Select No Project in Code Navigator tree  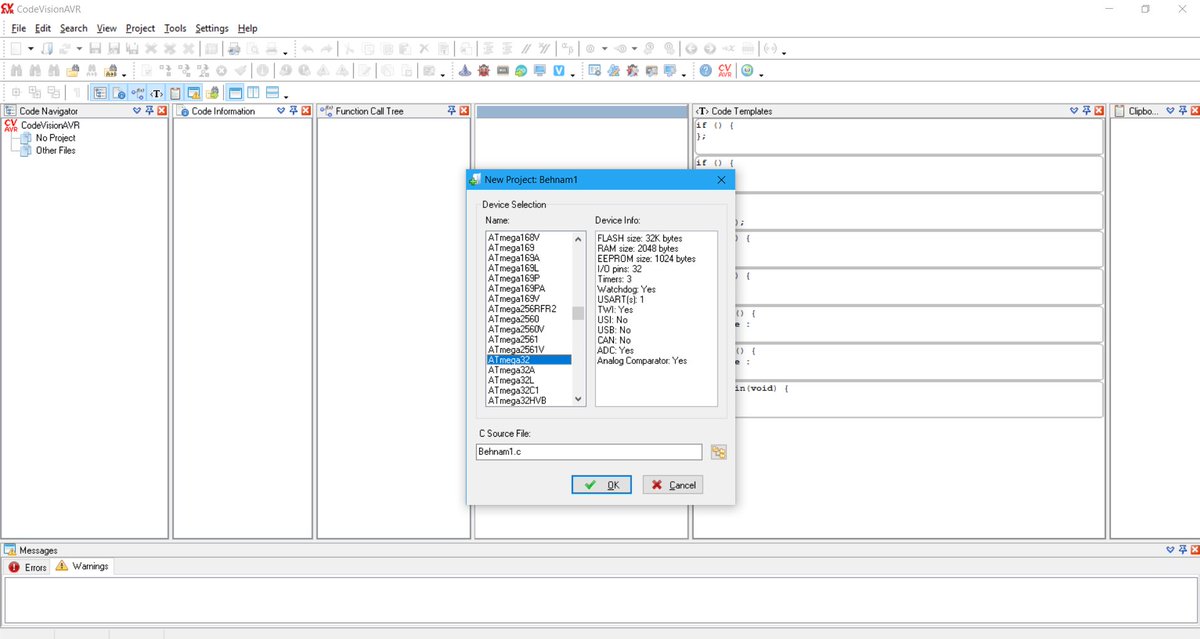click(55, 138)
